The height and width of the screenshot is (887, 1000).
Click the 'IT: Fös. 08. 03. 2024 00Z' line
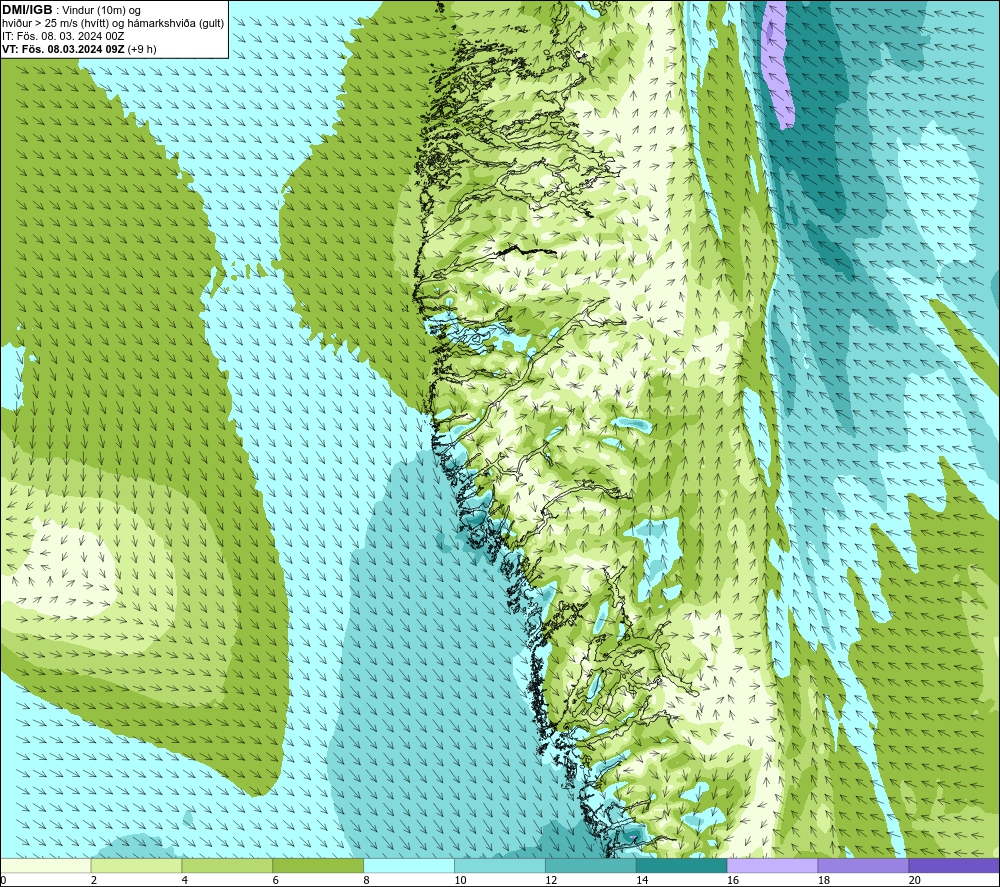[63, 36]
